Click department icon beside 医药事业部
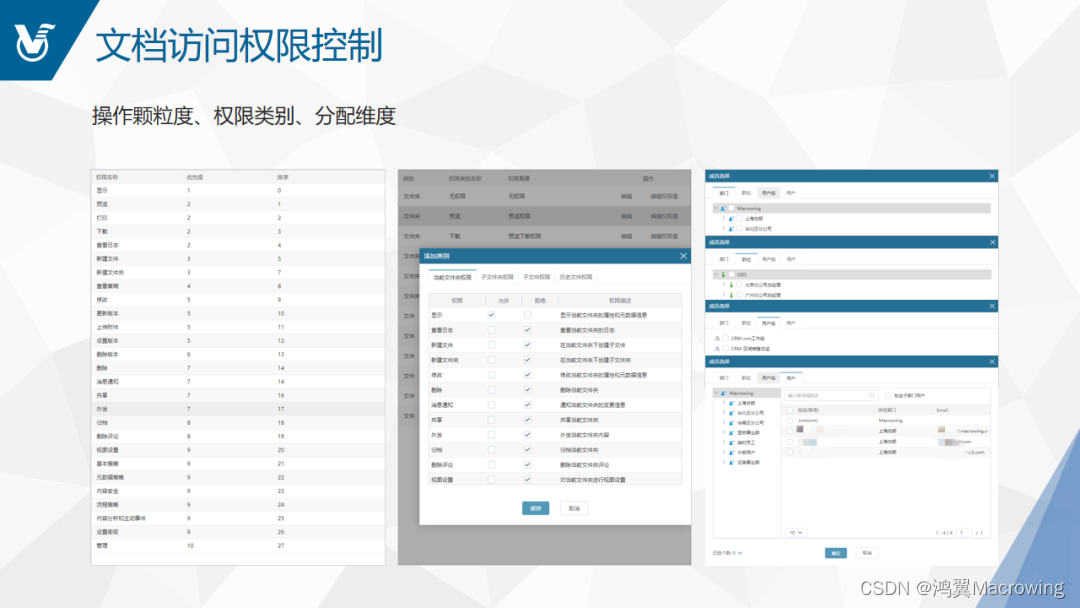Screen dimensions: 1080x608 731,433
